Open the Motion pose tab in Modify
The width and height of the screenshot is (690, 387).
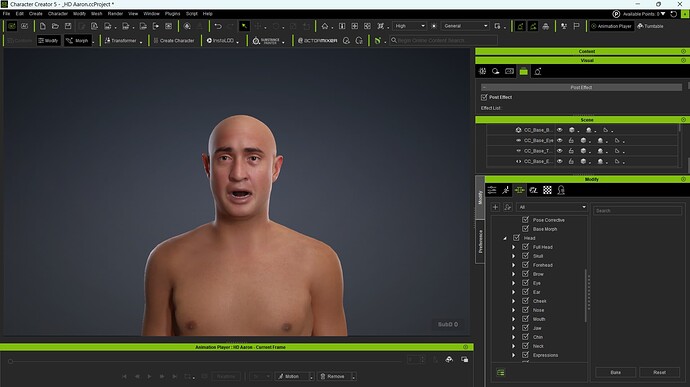(x=506, y=190)
